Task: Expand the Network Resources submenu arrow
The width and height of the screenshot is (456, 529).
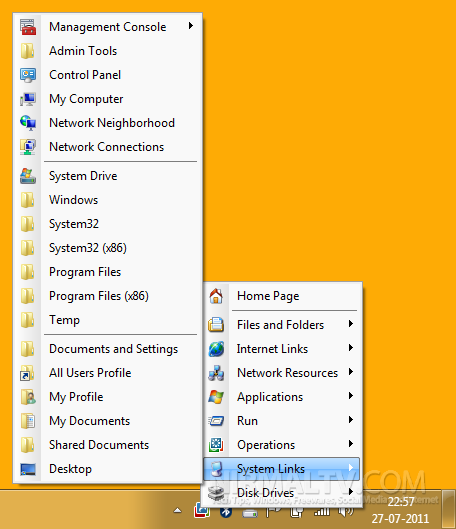Action: pyautogui.click(x=351, y=372)
